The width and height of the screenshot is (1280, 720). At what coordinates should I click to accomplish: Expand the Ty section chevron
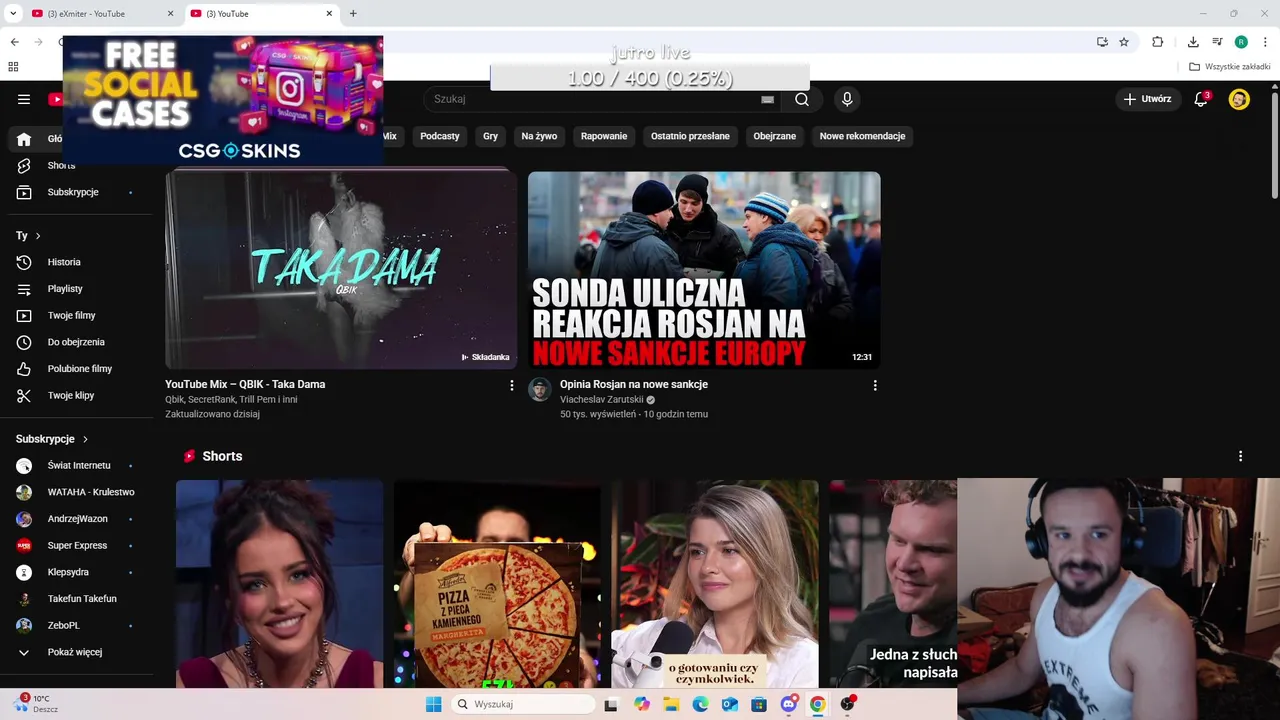coord(38,236)
